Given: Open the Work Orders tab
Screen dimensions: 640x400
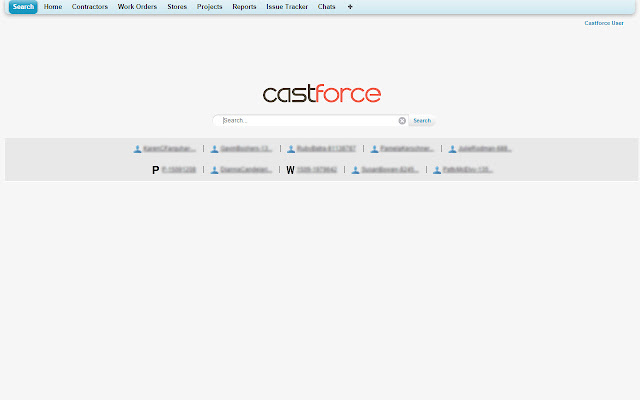Looking at the screenshot, I should click(137, 7).
